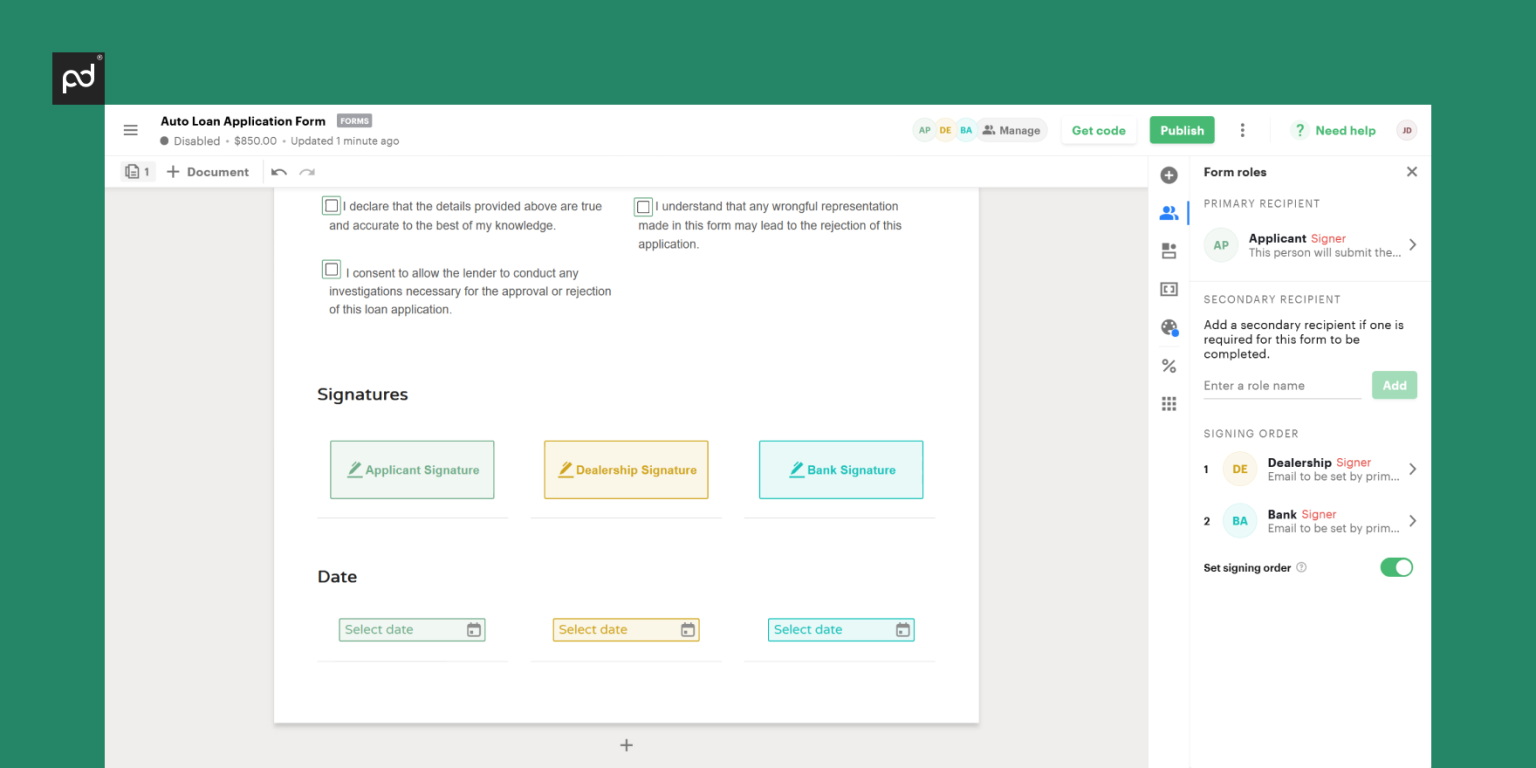1536x768 pixels.
Task: Expand the Dealership signer role details
Action: 1412,469
